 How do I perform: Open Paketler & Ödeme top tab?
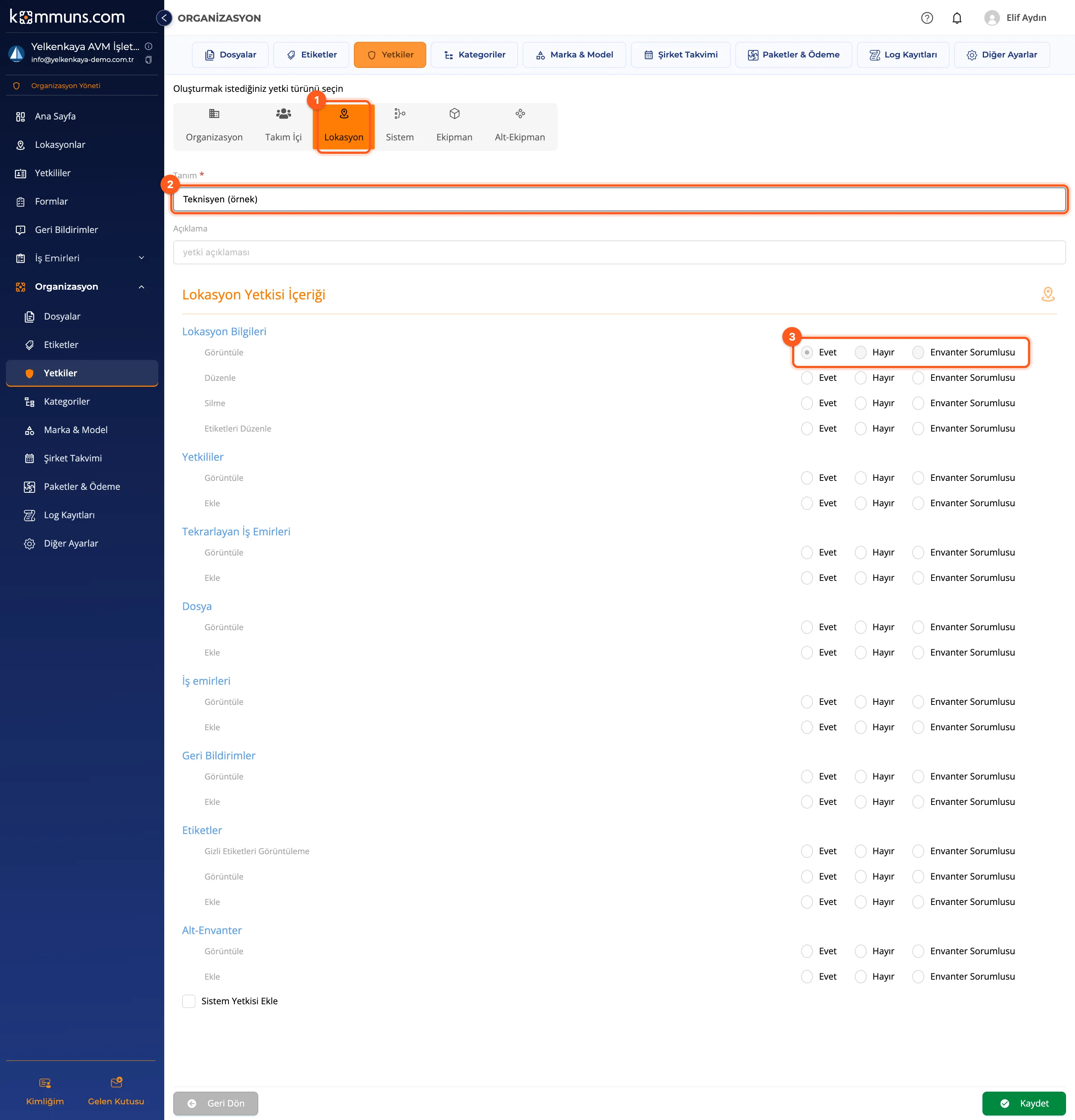coord(794,55)
